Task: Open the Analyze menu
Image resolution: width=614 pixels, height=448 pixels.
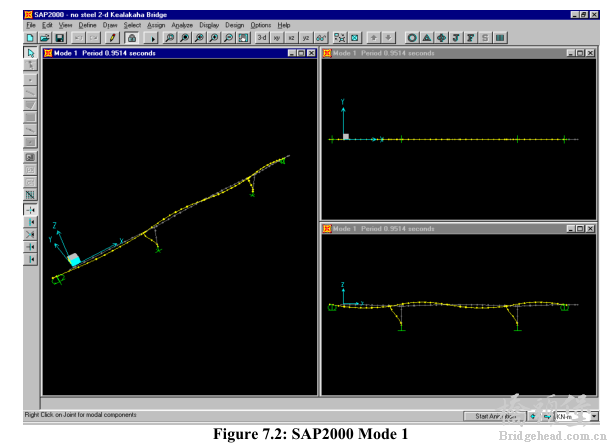Action: click(182, 25)
